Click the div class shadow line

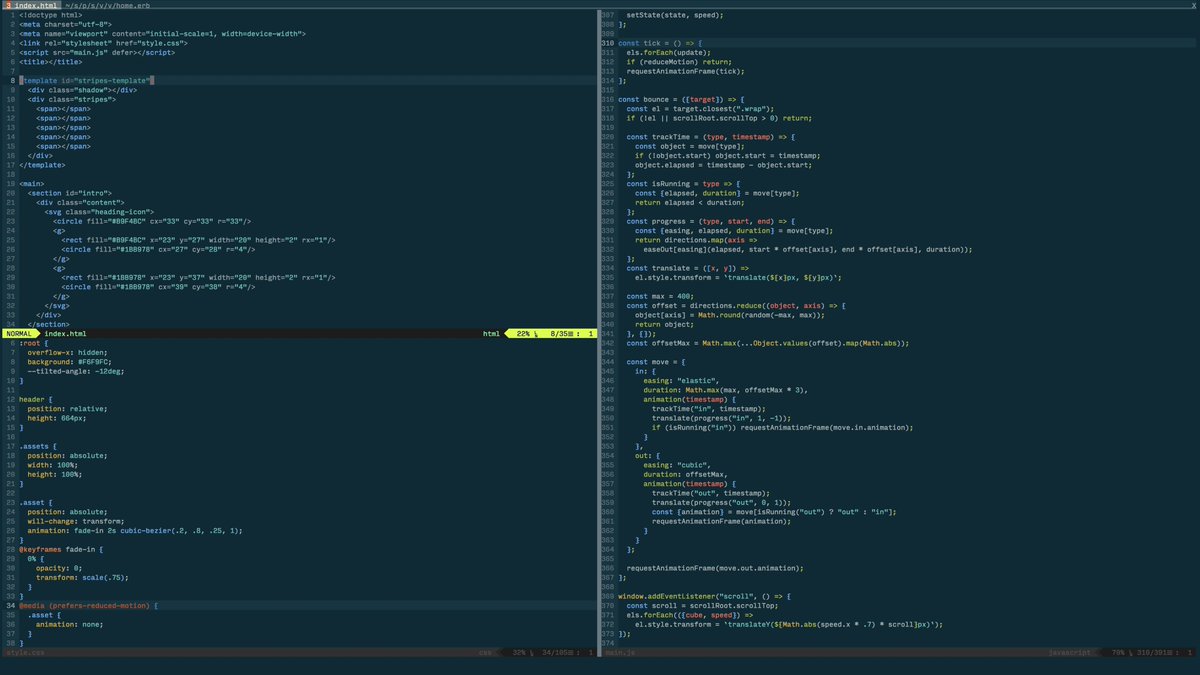[x=82, y=89]
